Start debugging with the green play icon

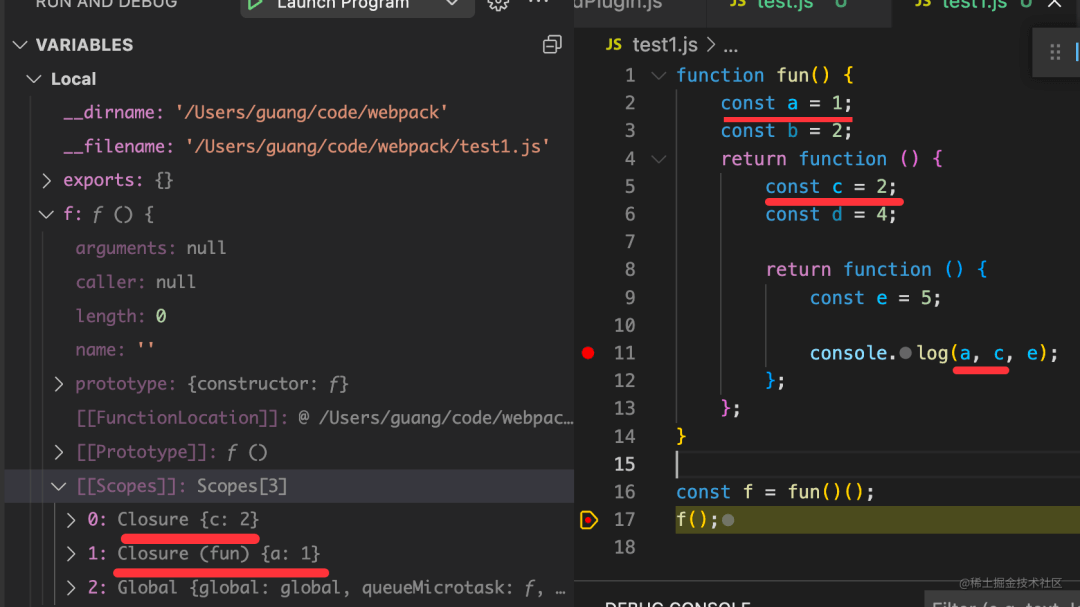click(x=255, y=4)
